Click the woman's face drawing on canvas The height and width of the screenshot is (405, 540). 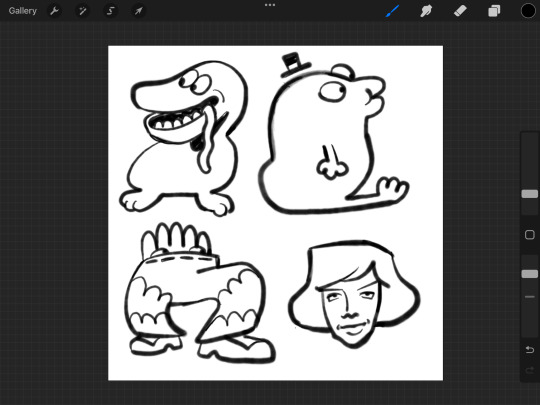pos(355,294)
